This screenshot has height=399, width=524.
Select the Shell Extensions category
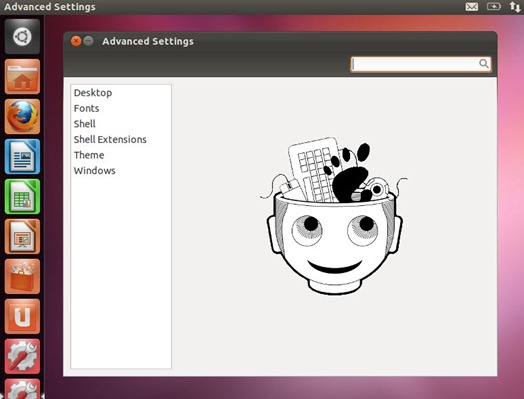pos(110,139)
